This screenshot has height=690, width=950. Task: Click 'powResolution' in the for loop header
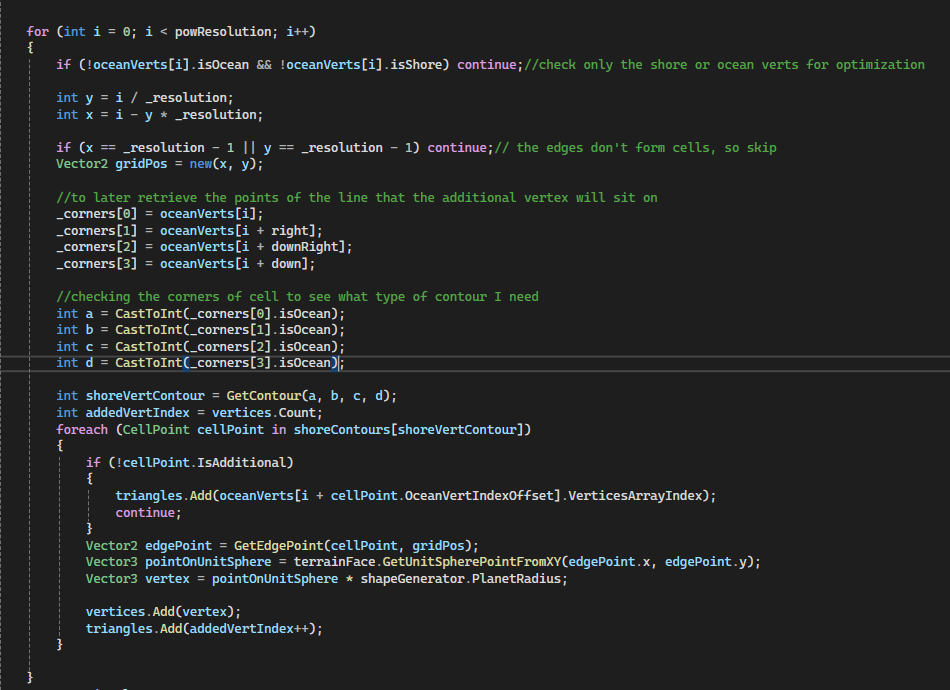tap(222, 32)
